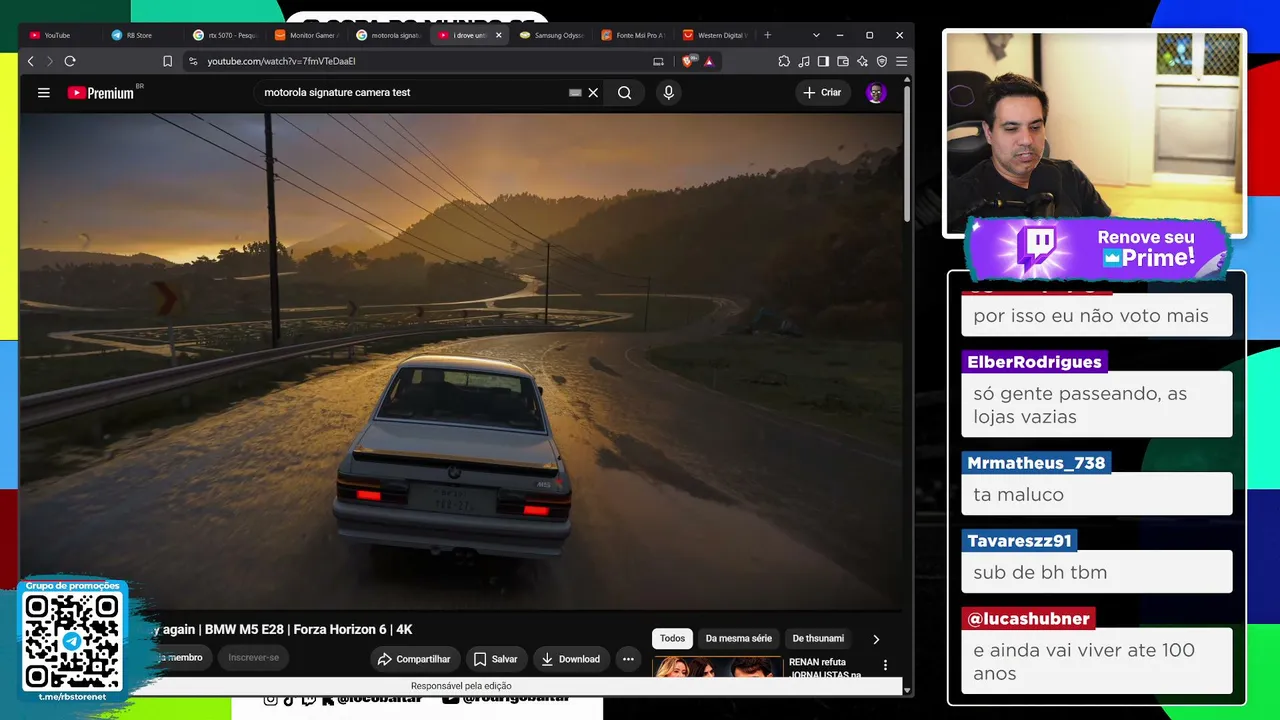1280x720 pixels.
Task: Click chat username Mrmatheus_738
Action: [x=1036, y=463]
